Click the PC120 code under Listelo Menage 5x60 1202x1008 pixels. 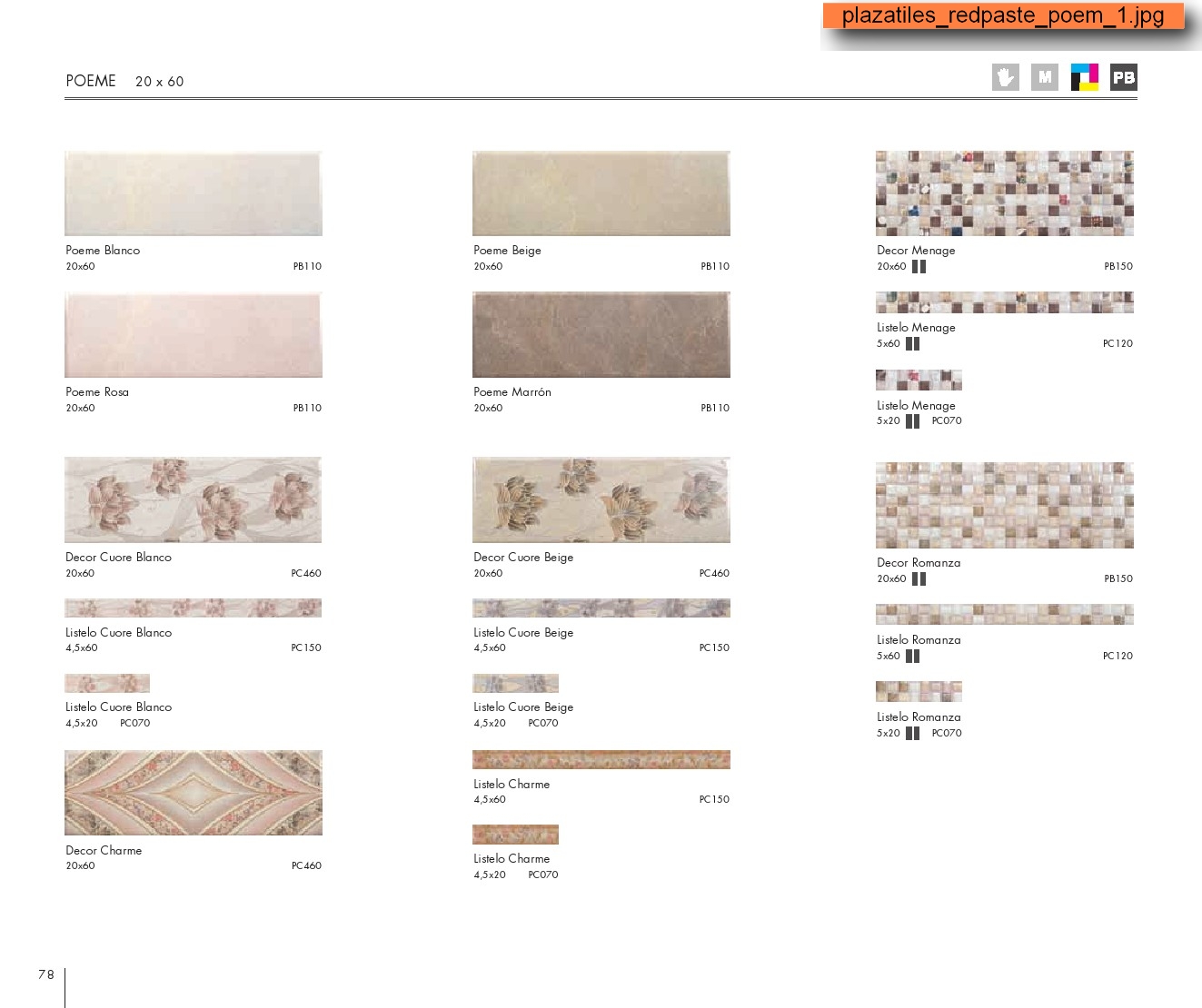click(x=1118, y=344)
